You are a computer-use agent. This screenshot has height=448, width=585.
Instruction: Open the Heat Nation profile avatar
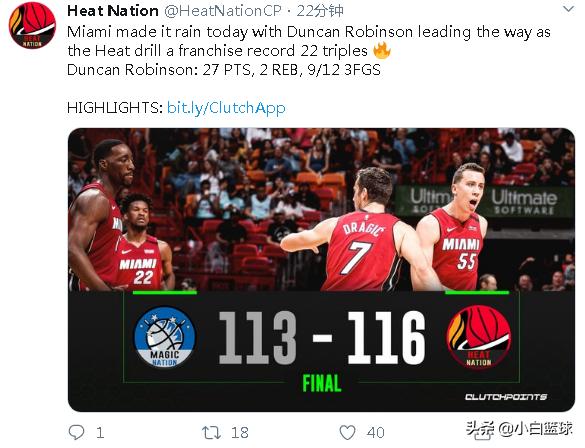tap(32, 25)
